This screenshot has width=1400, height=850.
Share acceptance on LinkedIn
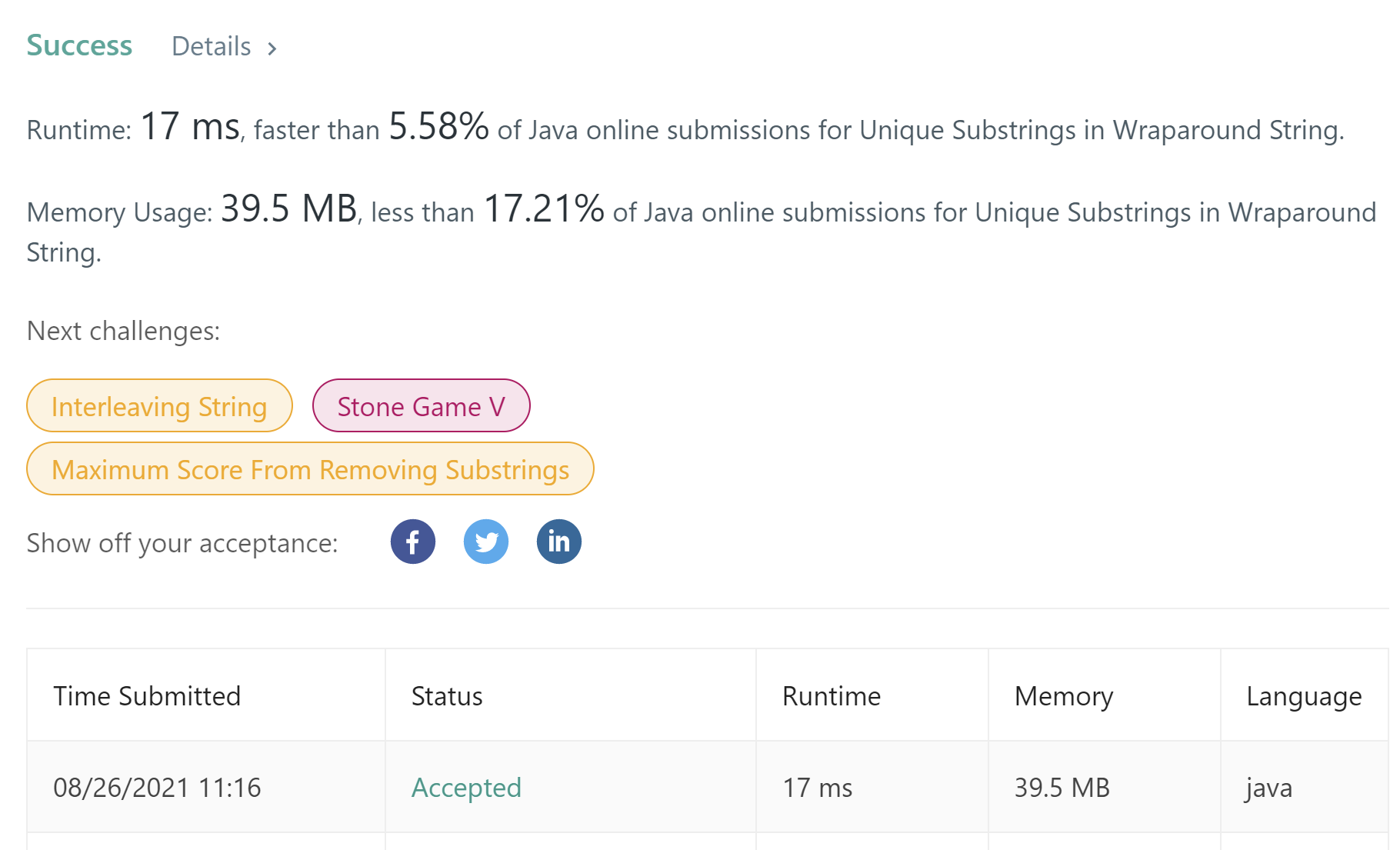(x=559, y=542)
